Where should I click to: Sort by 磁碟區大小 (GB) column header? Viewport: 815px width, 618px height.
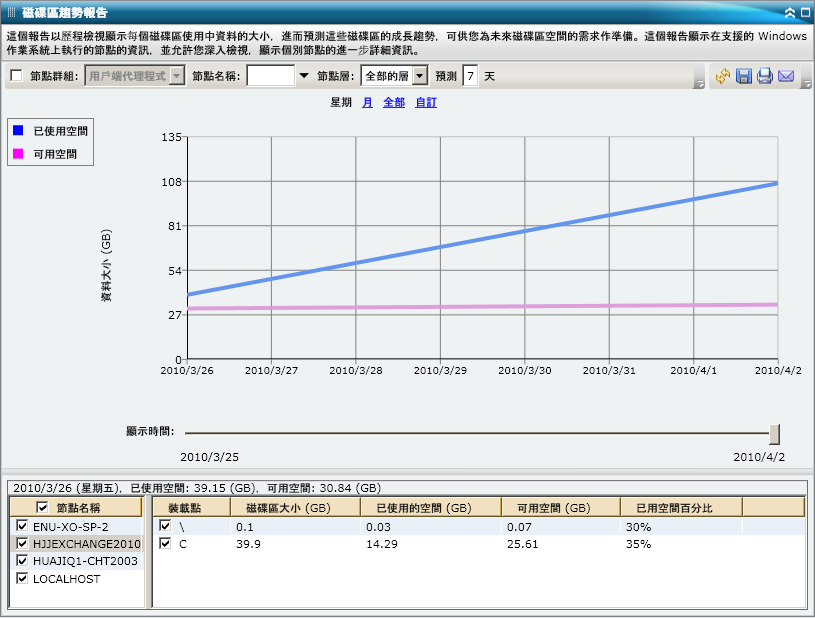coord(295,508)
